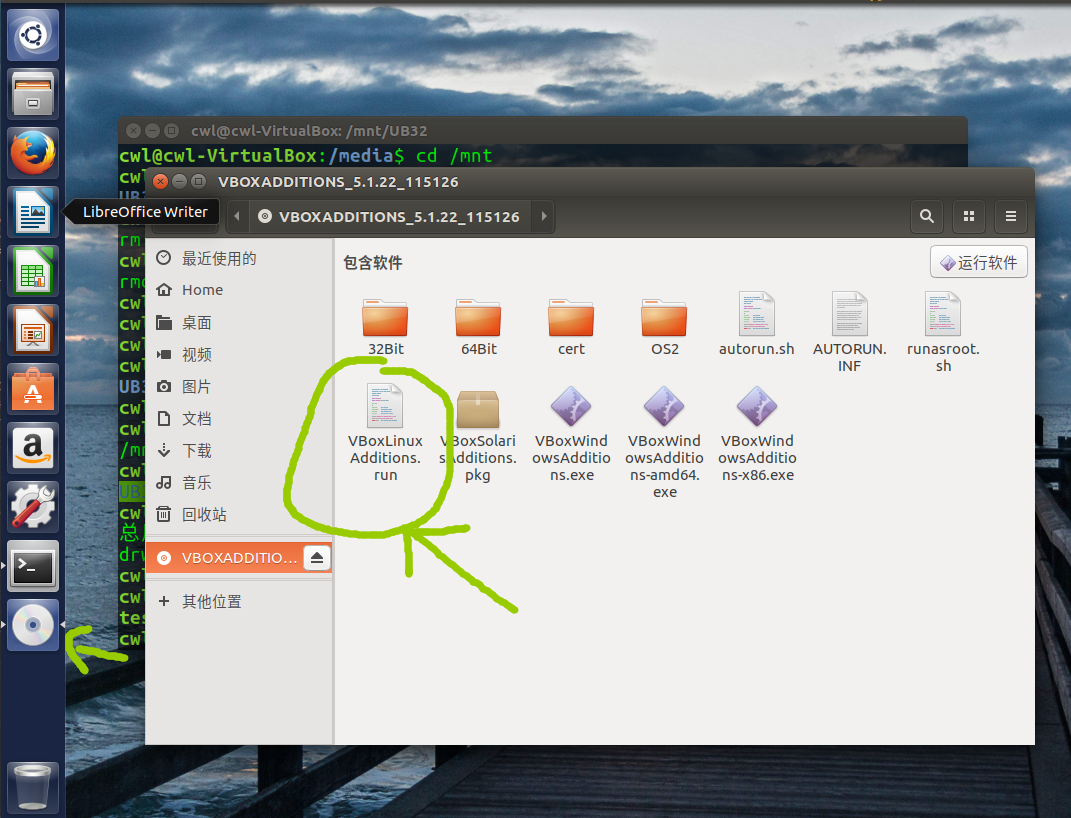Open Files manager from launcher

point(33,94)
